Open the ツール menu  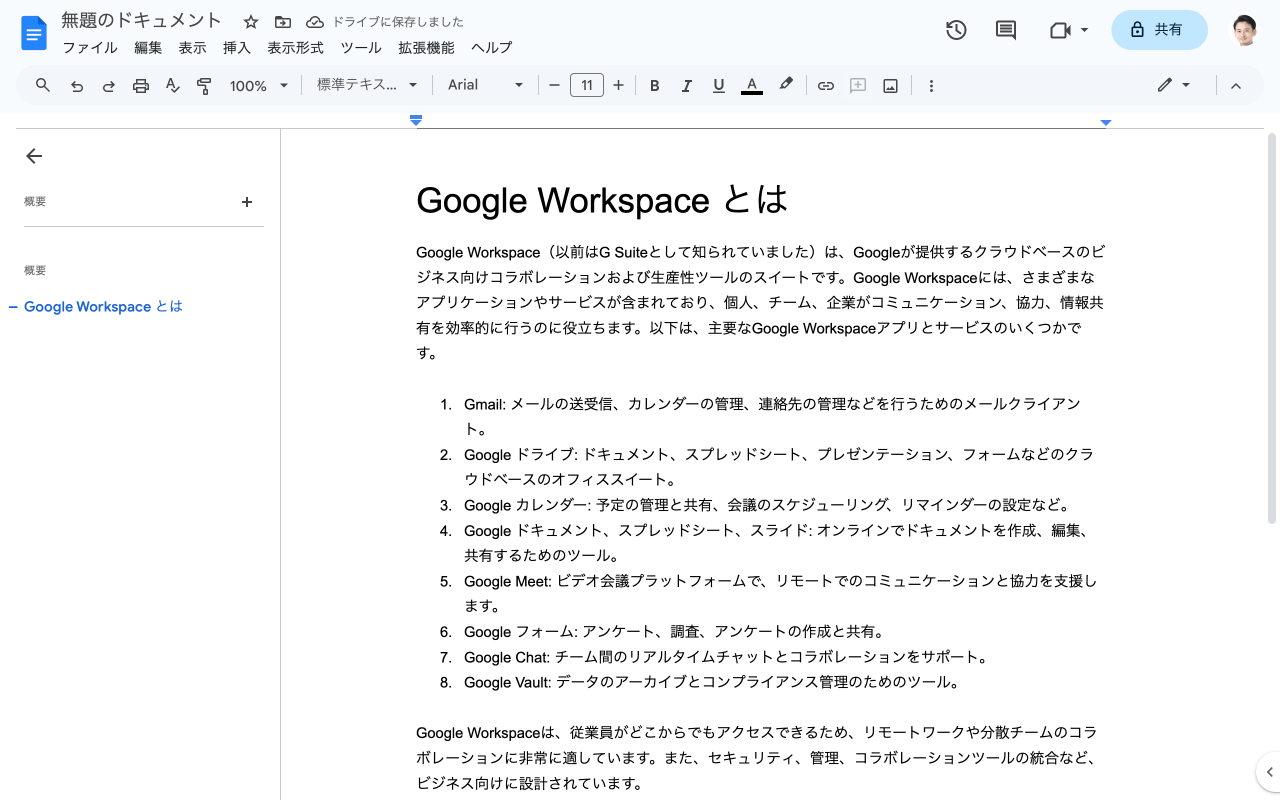tap(361, 47)
